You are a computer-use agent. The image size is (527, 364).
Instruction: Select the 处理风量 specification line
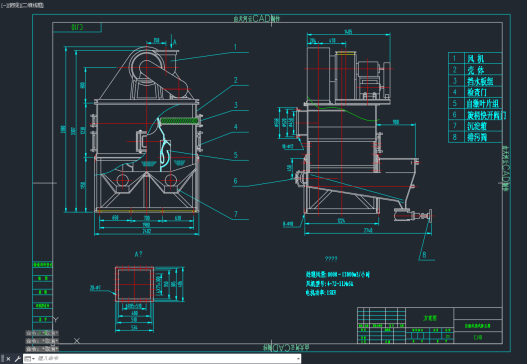(338, 275)
